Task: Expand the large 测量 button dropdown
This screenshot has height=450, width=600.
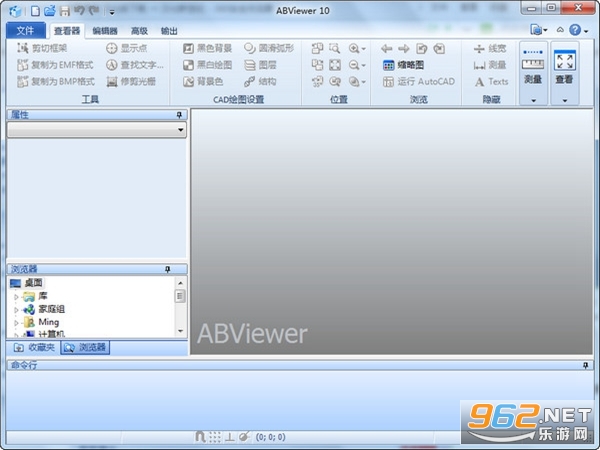Action: tap(533, 101)
